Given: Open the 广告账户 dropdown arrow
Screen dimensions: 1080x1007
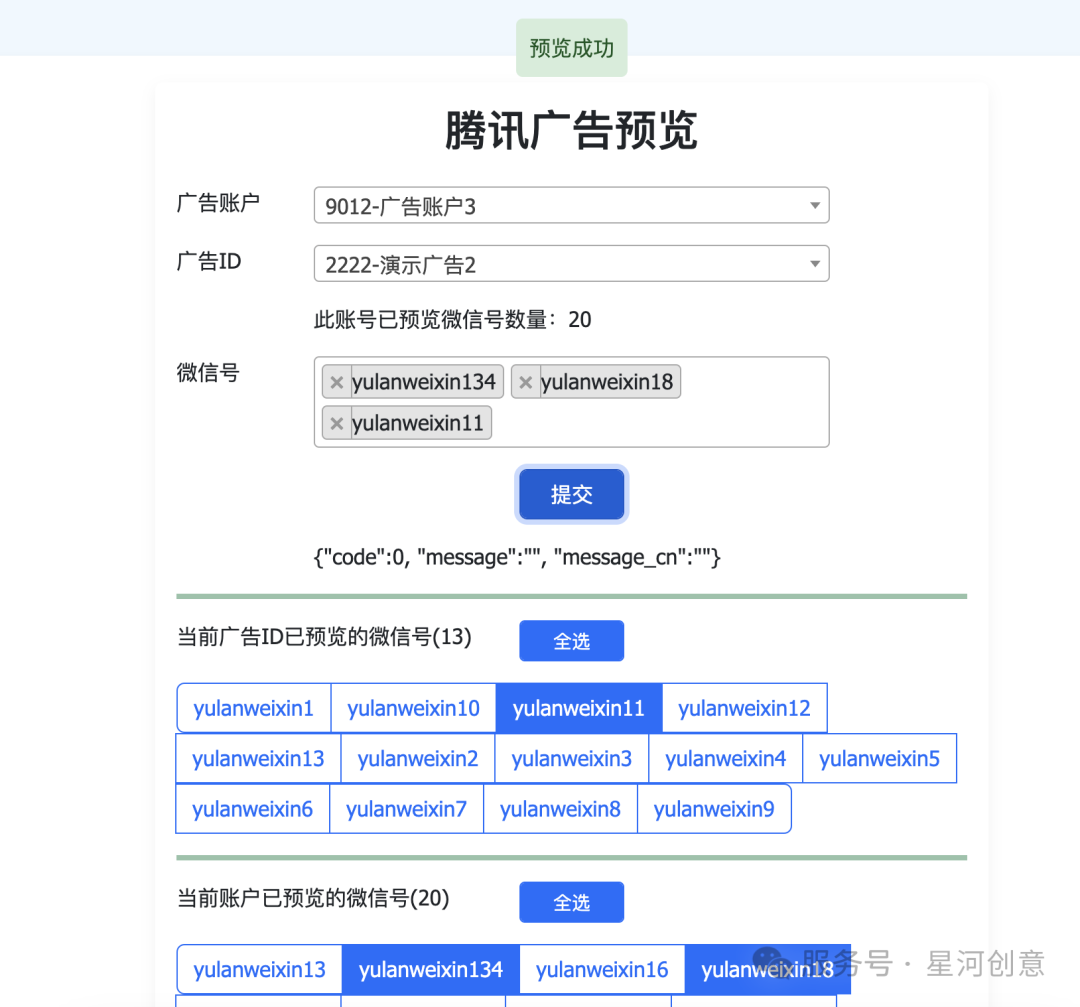Looking at the screenshot, I should click(x=815, y=205).
